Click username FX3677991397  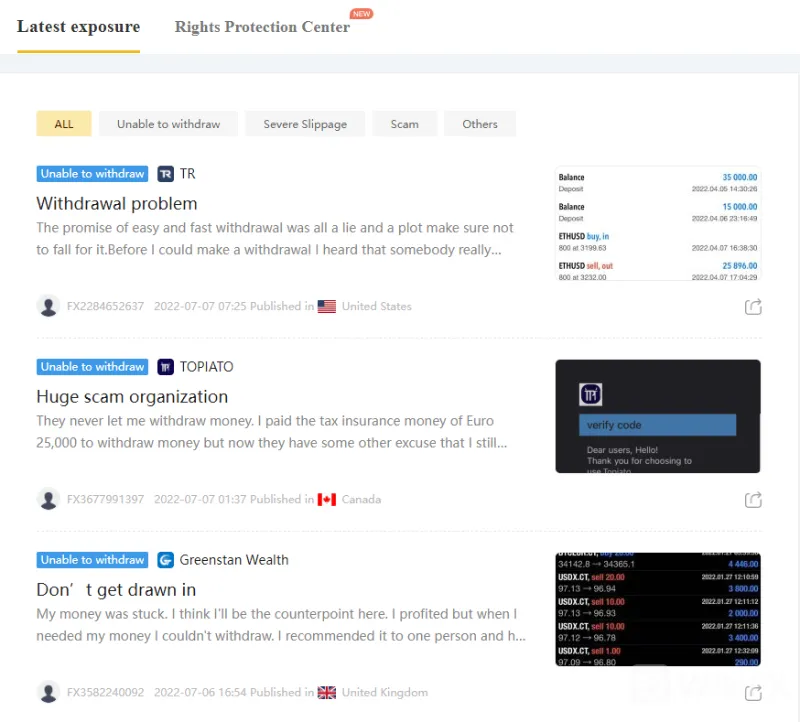pos(105,499)
